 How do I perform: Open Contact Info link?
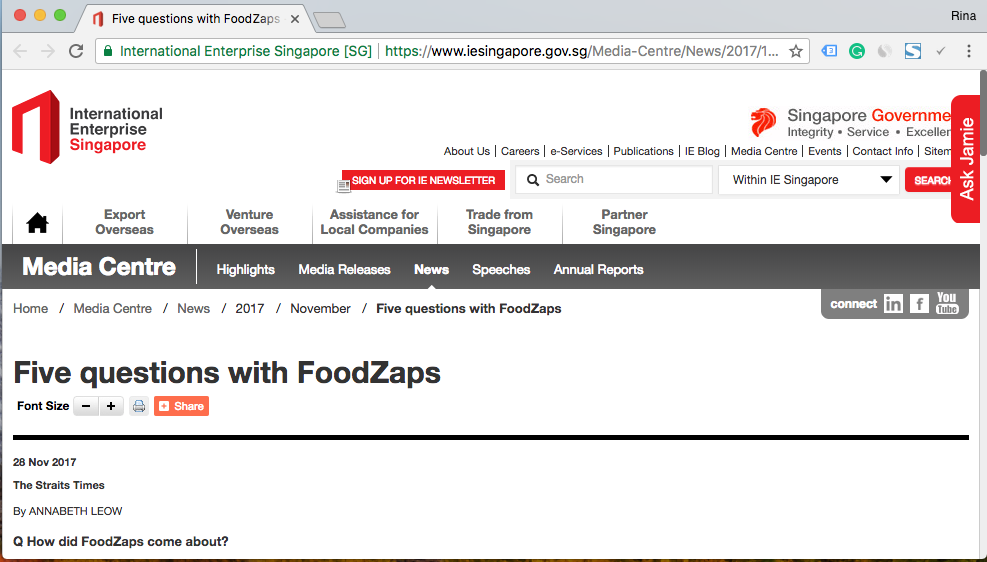[x=883, y=151]
